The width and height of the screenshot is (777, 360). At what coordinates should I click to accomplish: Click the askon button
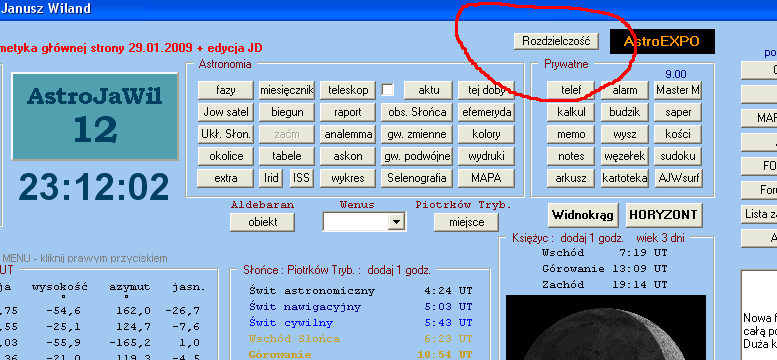(x=348, y=156)
